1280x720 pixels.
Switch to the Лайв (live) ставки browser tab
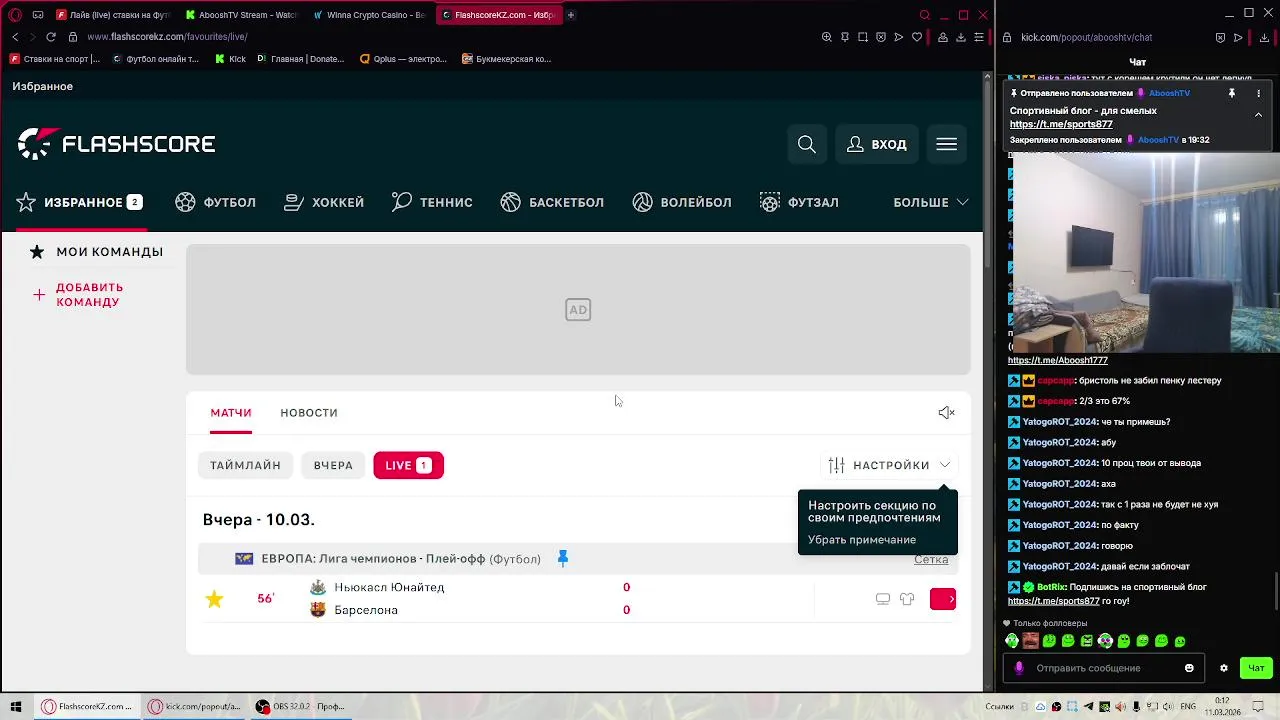coord(112,15)
